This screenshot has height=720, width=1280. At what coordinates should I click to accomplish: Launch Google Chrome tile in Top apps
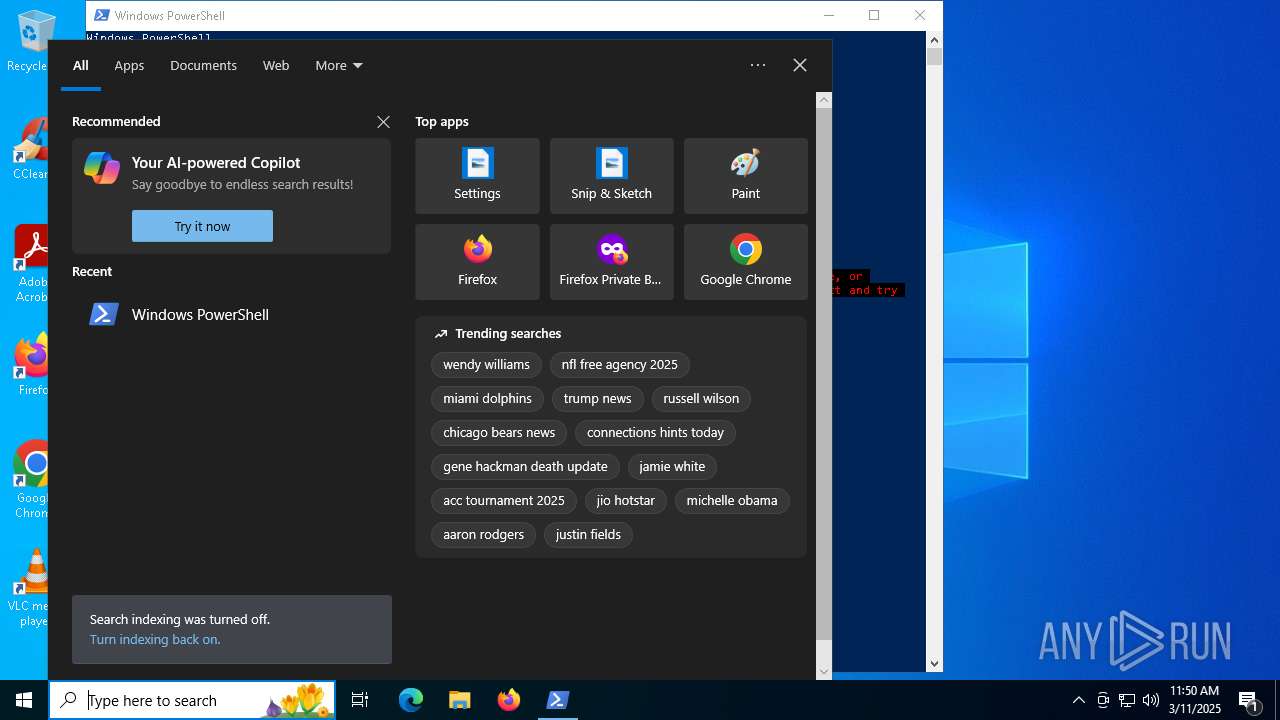(745, 262)
